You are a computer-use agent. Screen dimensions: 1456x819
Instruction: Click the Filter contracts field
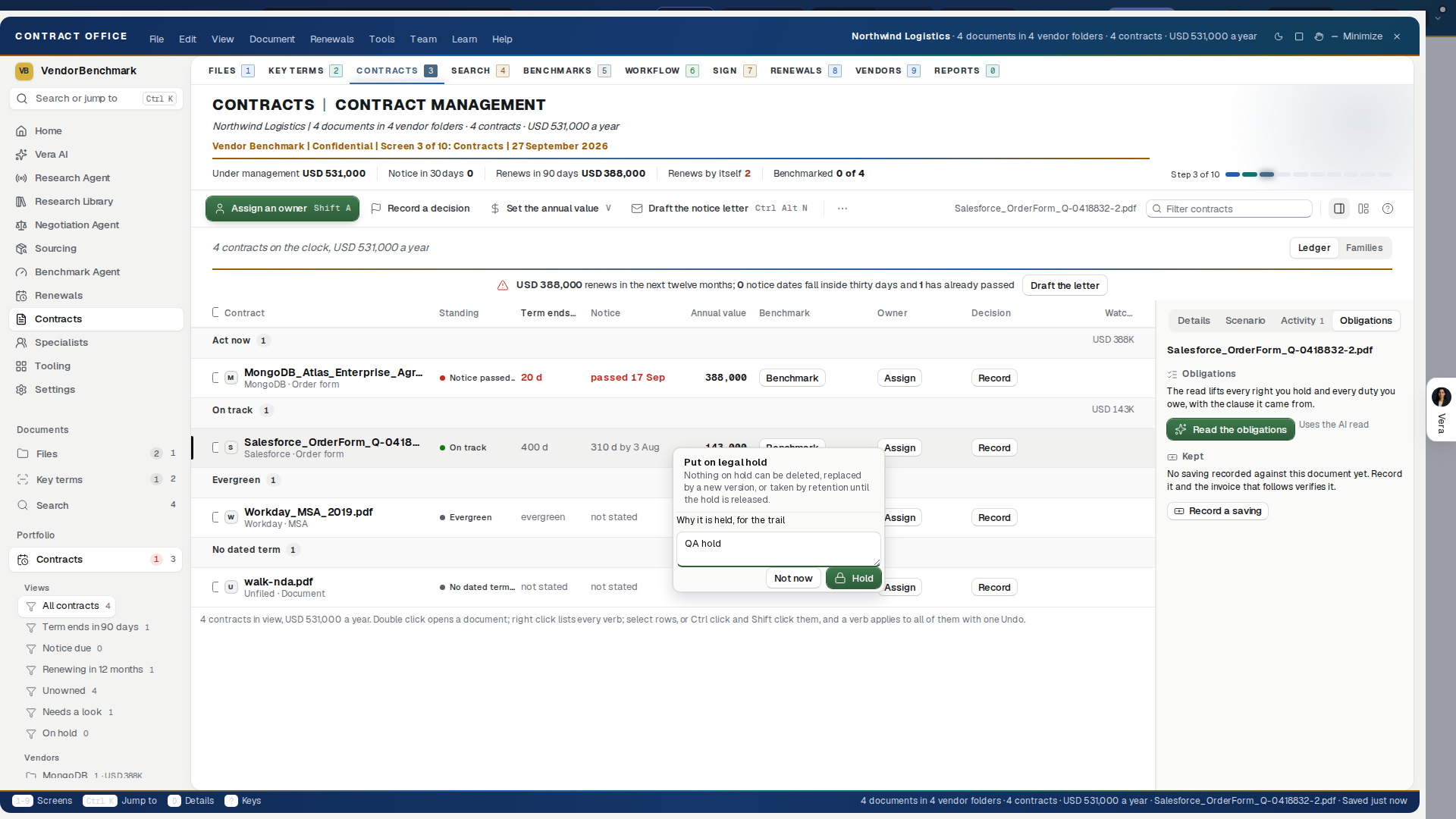pos(1228,209)
